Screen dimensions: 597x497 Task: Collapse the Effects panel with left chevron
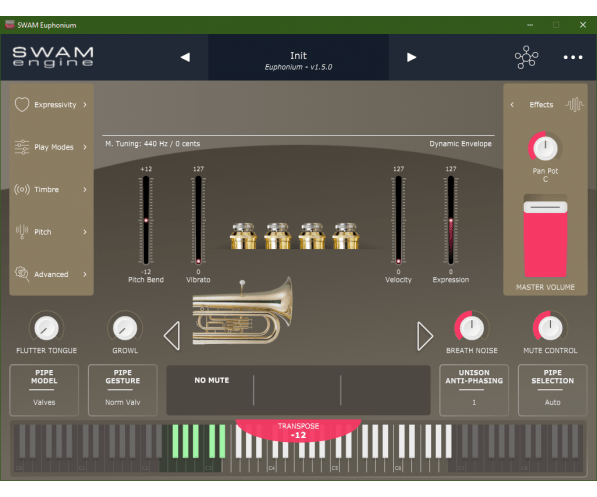(512, 104)
